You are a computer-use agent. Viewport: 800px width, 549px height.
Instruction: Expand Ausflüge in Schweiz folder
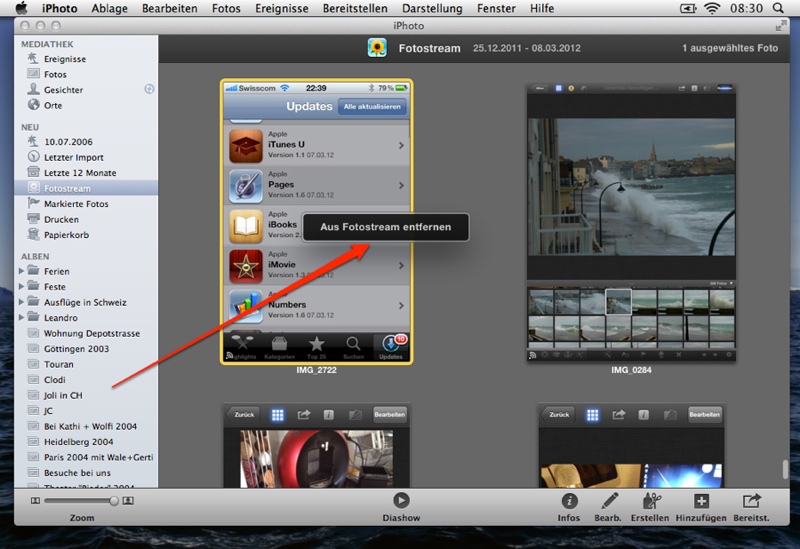pos(21,302)
